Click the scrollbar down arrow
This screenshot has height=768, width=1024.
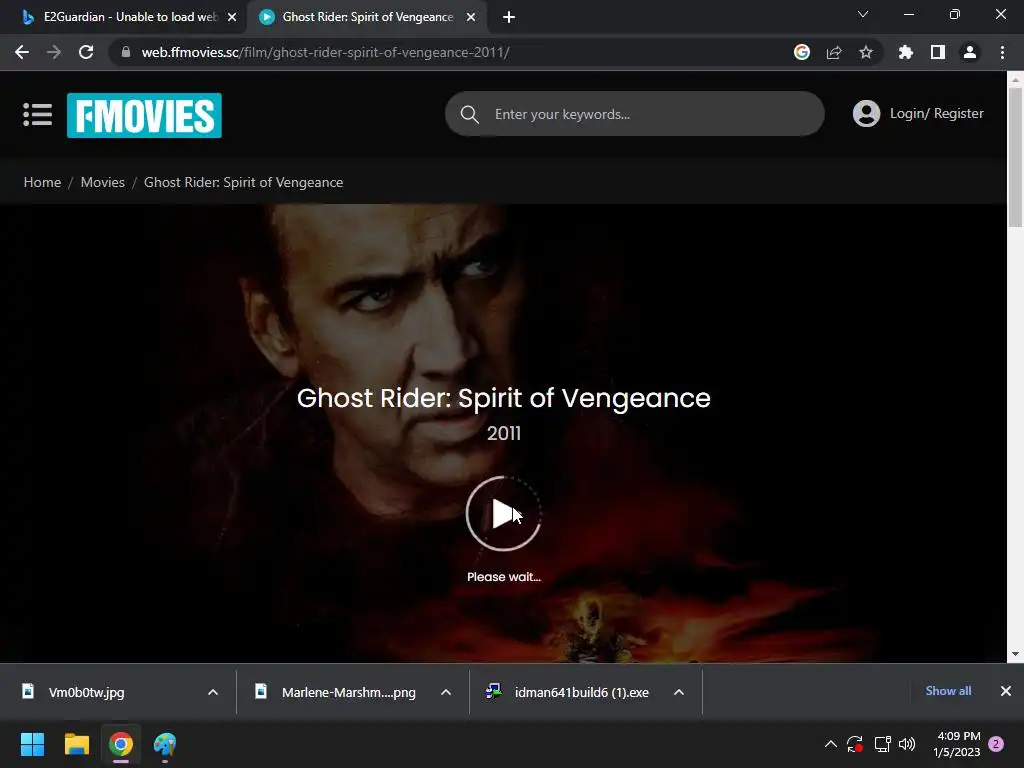(x=1015, y=654)
